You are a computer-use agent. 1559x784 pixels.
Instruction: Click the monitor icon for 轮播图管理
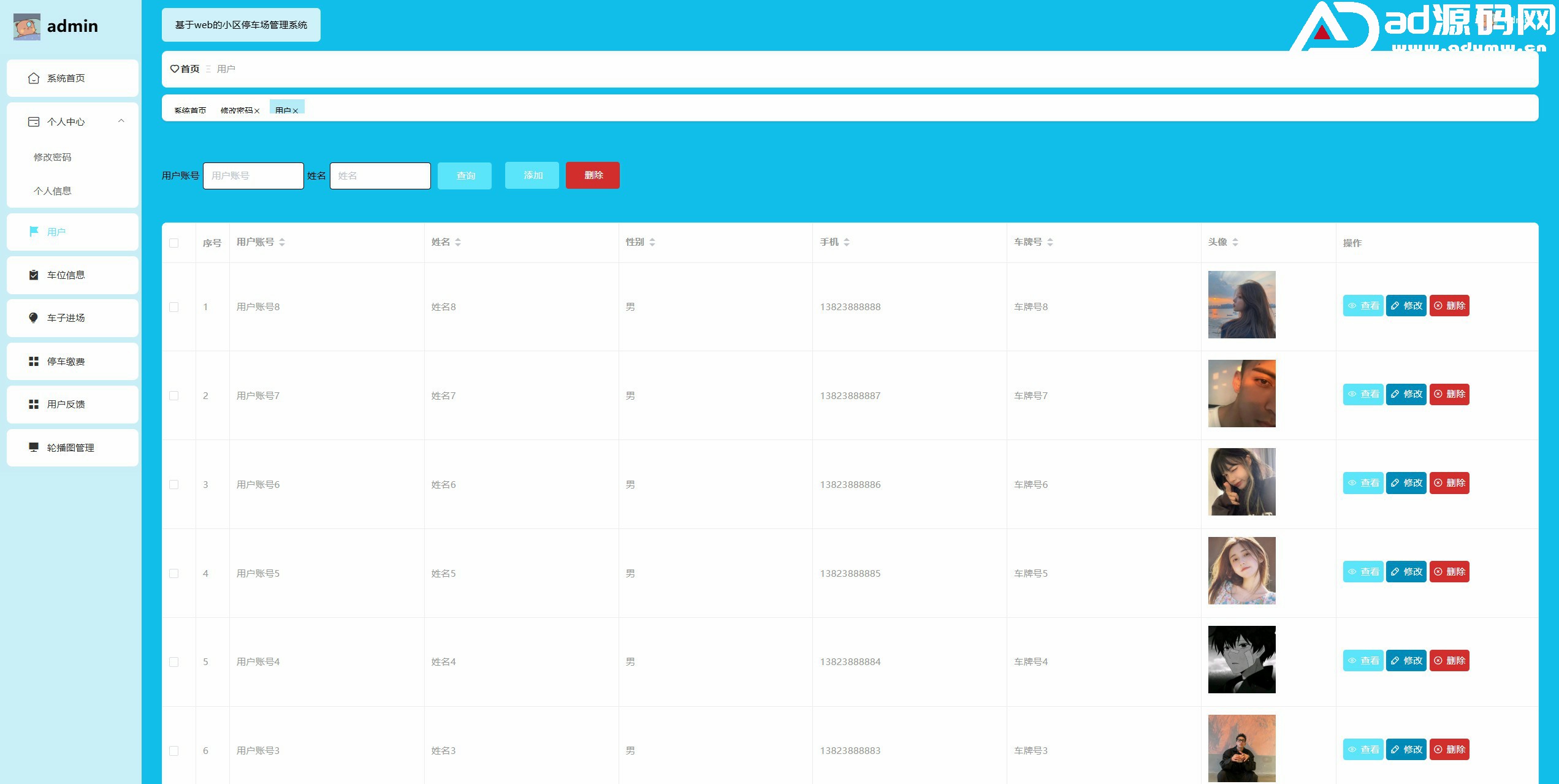point(34,447)
